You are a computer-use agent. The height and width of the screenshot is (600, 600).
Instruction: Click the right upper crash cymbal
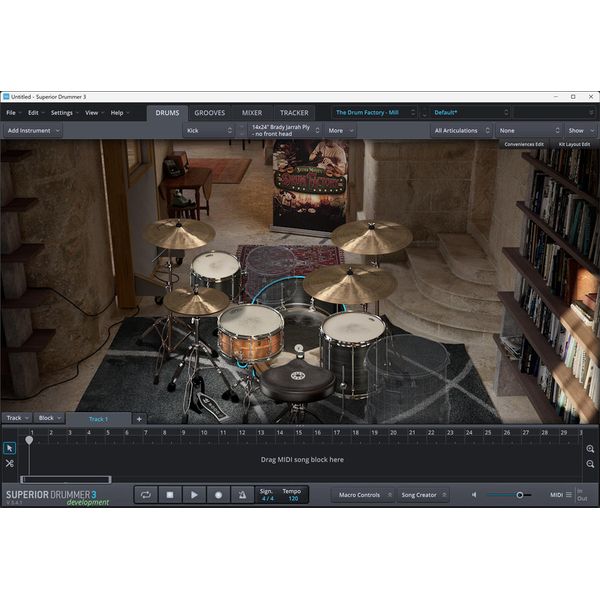[371, 237]
